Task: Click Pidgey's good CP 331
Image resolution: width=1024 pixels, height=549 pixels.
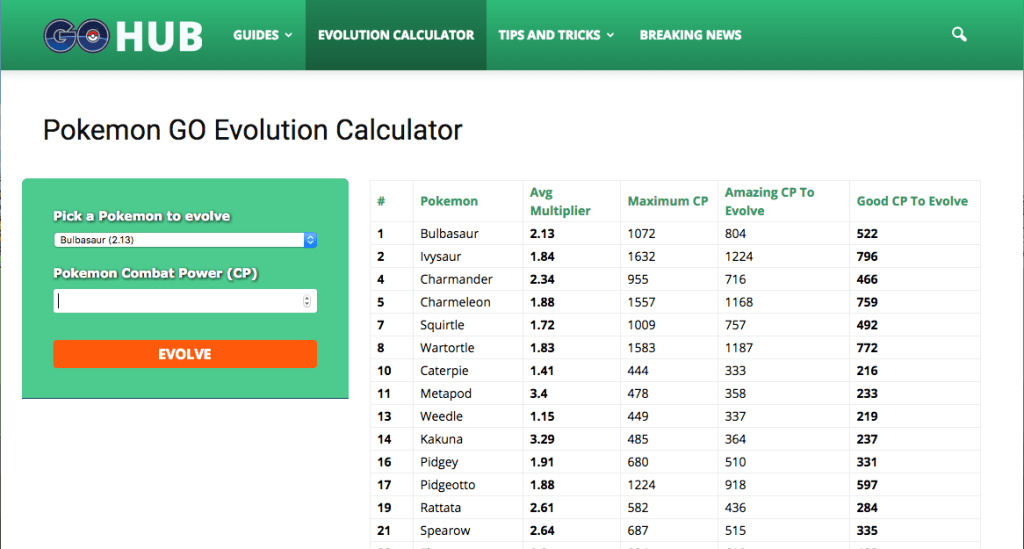Action: coord(867,462)
